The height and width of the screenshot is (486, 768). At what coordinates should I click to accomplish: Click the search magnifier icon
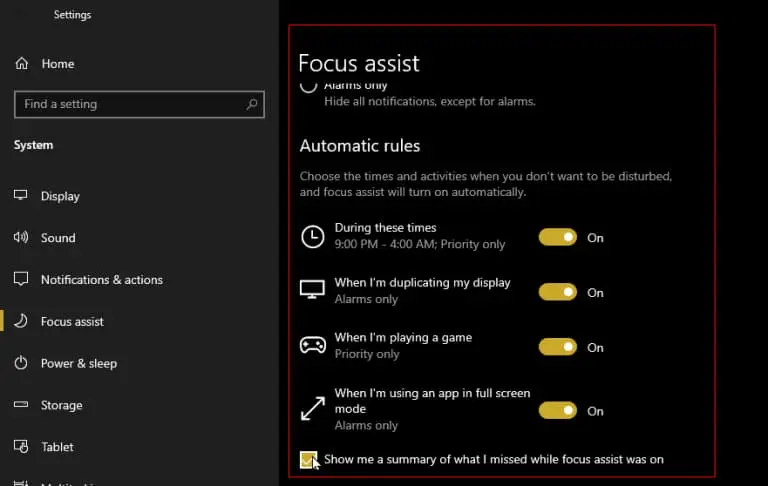[x=252, y=104]
